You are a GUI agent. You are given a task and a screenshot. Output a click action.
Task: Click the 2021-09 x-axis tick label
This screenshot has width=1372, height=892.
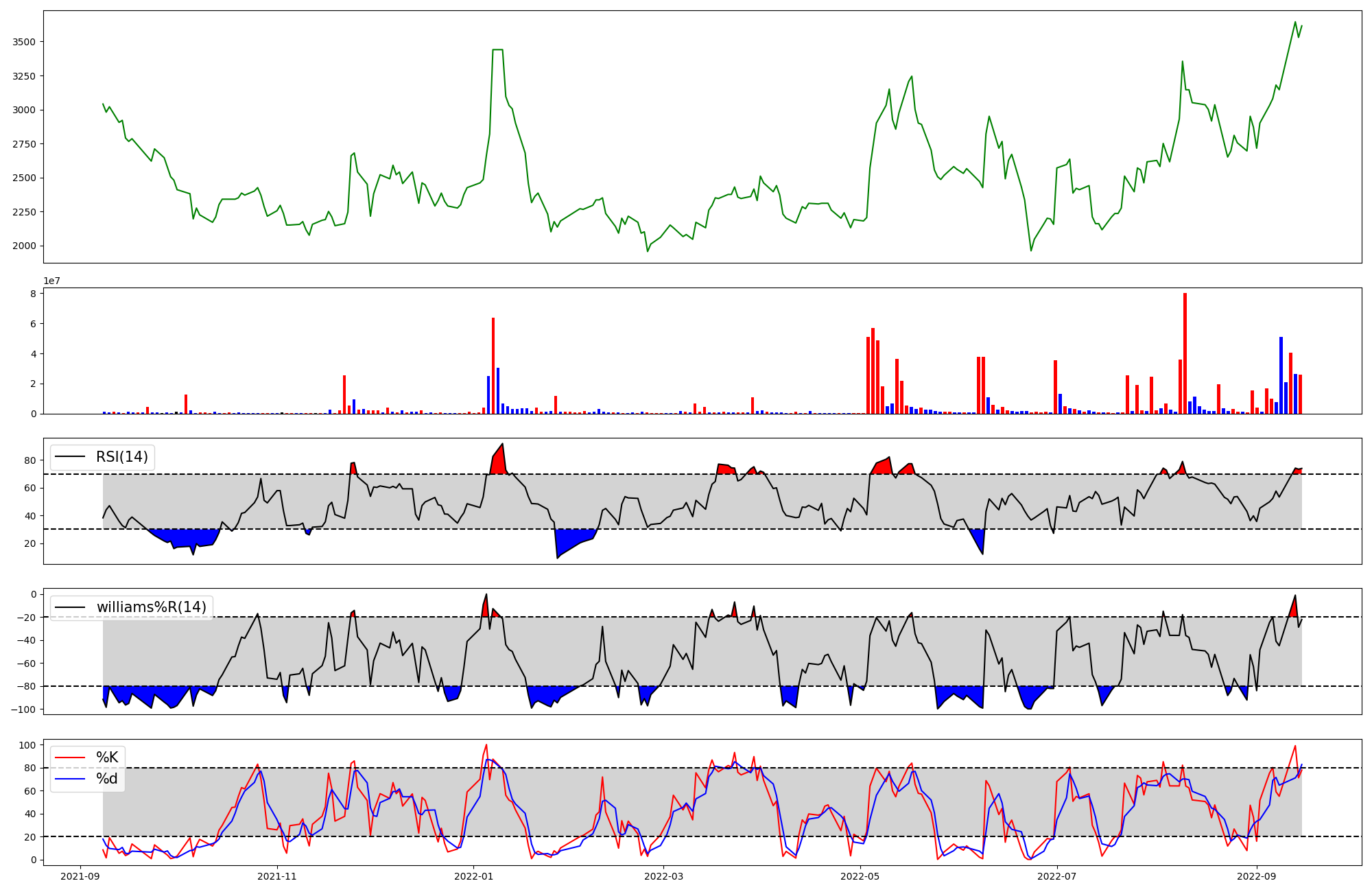[81, 876]
